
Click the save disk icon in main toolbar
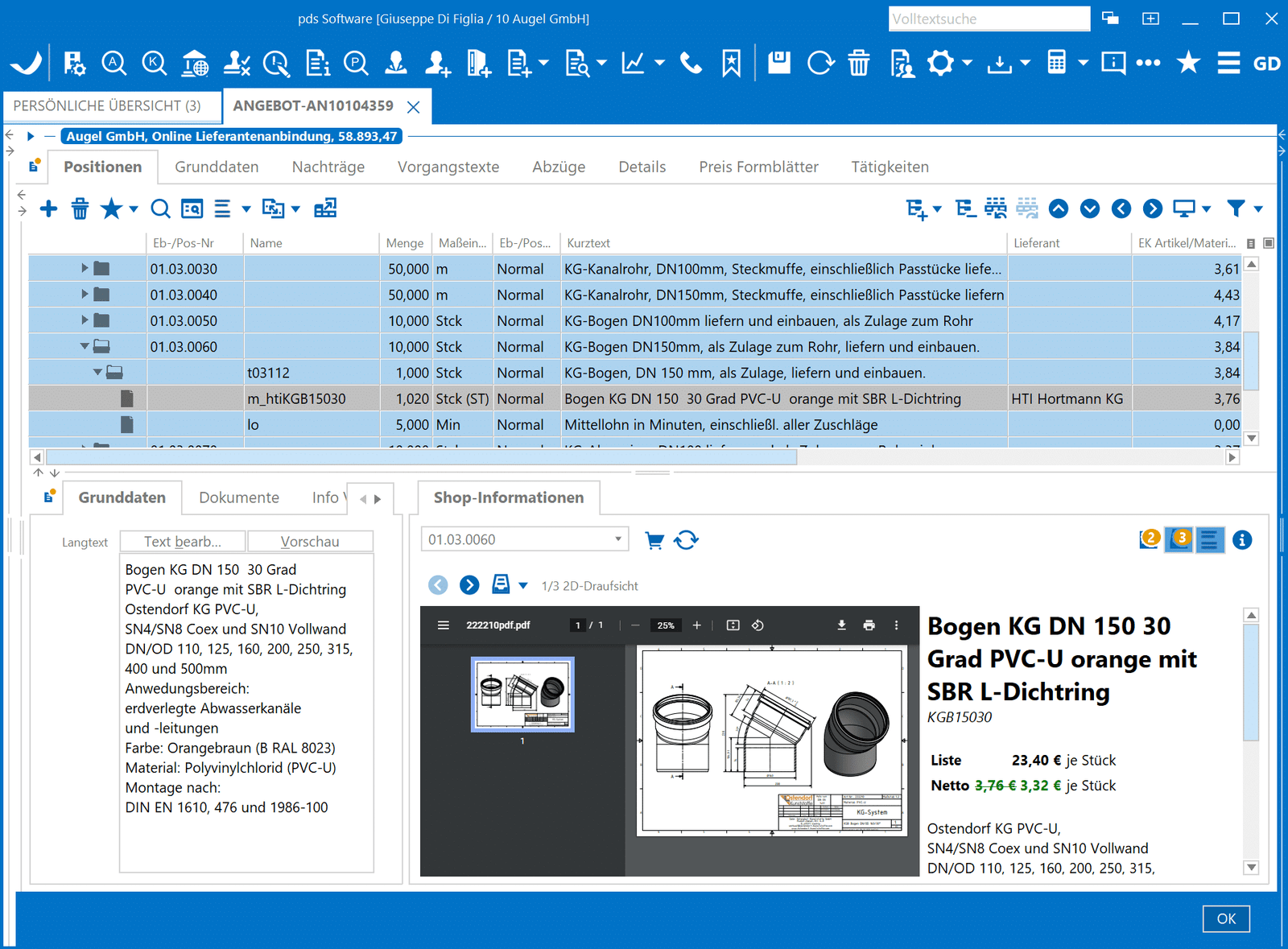[x=778, y=63]
